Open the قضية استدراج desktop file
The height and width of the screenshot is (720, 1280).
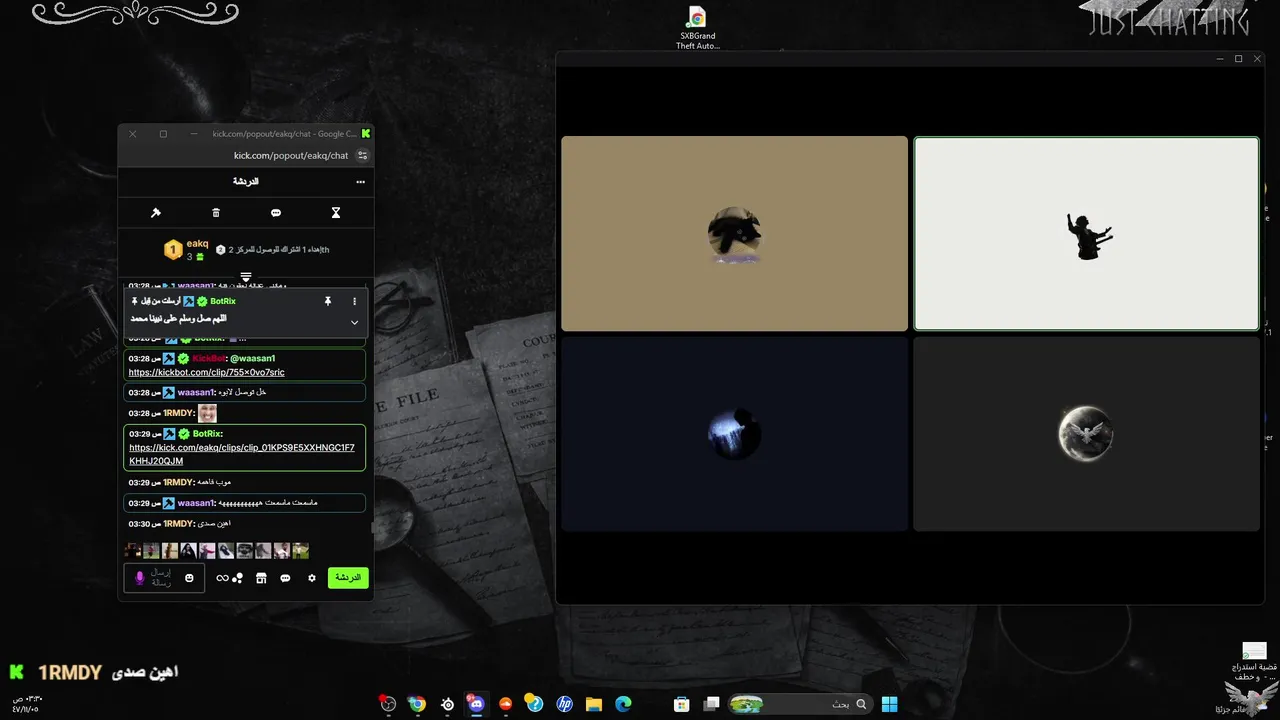pyautogui.click(x=1254, y=663)
